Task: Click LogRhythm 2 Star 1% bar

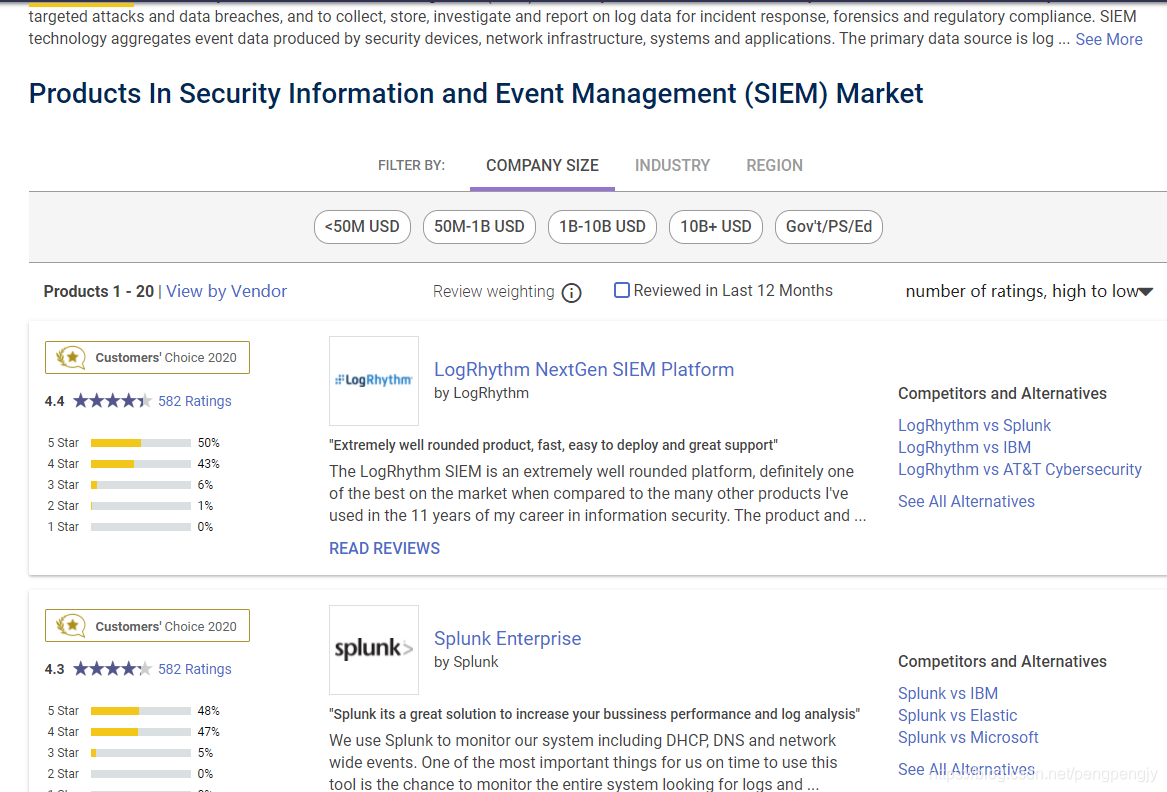Action: coord(141,505)
